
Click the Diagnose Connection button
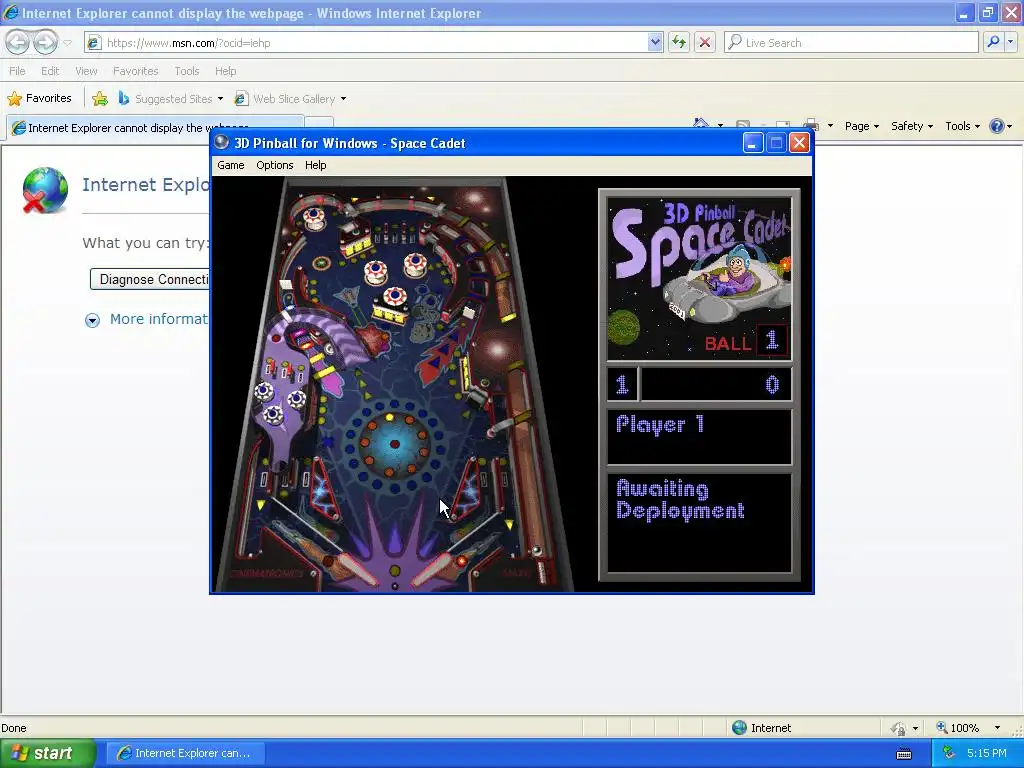pyautogui.click(x=150, y=280)
